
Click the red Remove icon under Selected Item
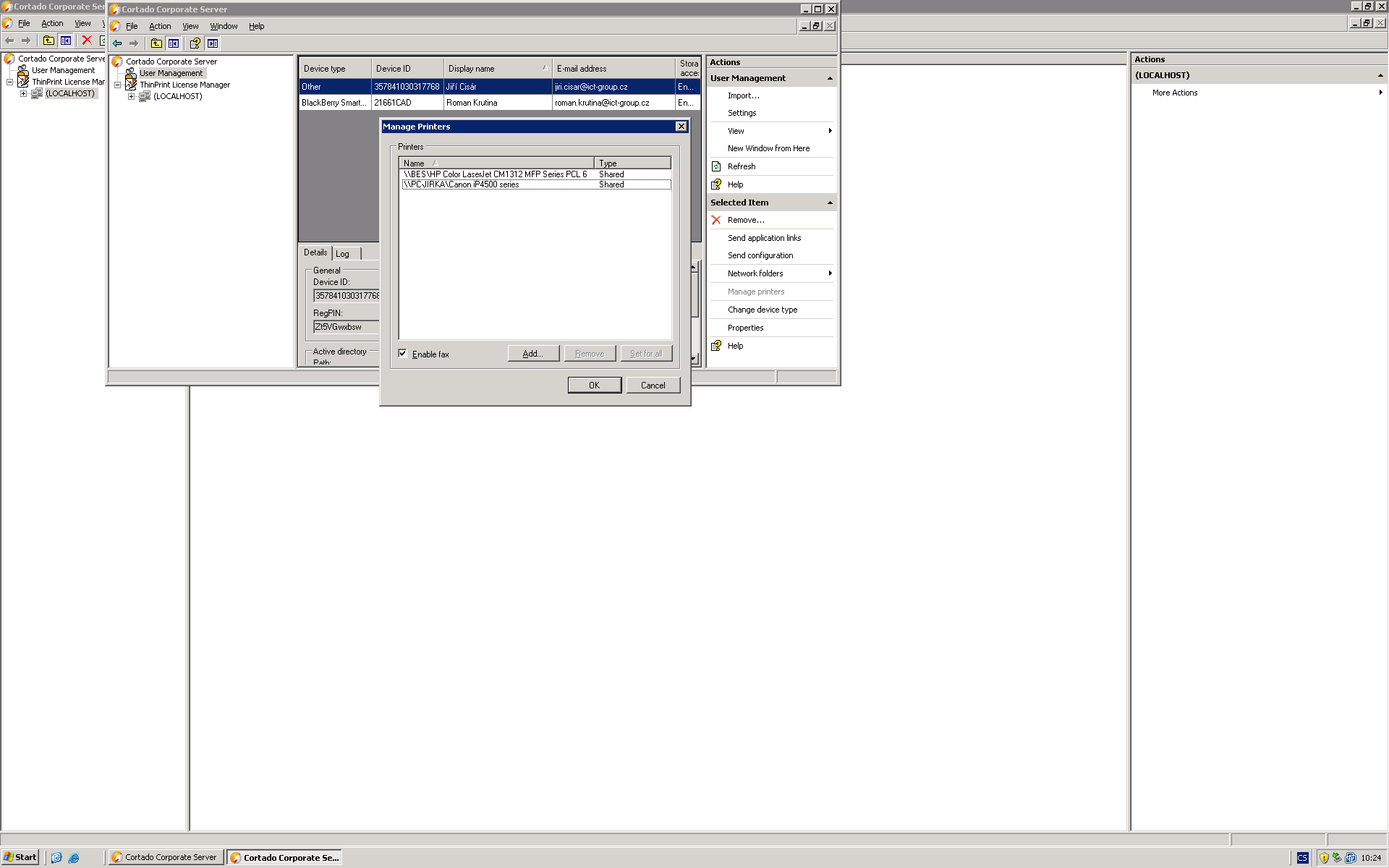point(716,220)
